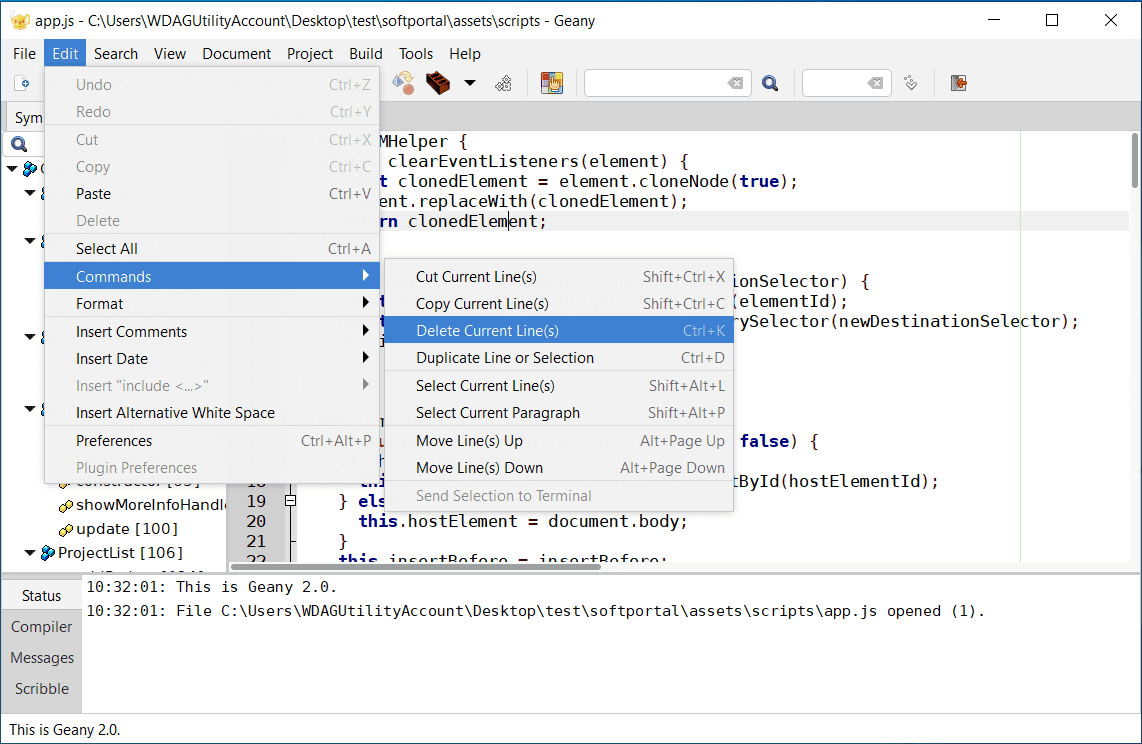Choose Move Line(s) Up

[x=559, y=441]
